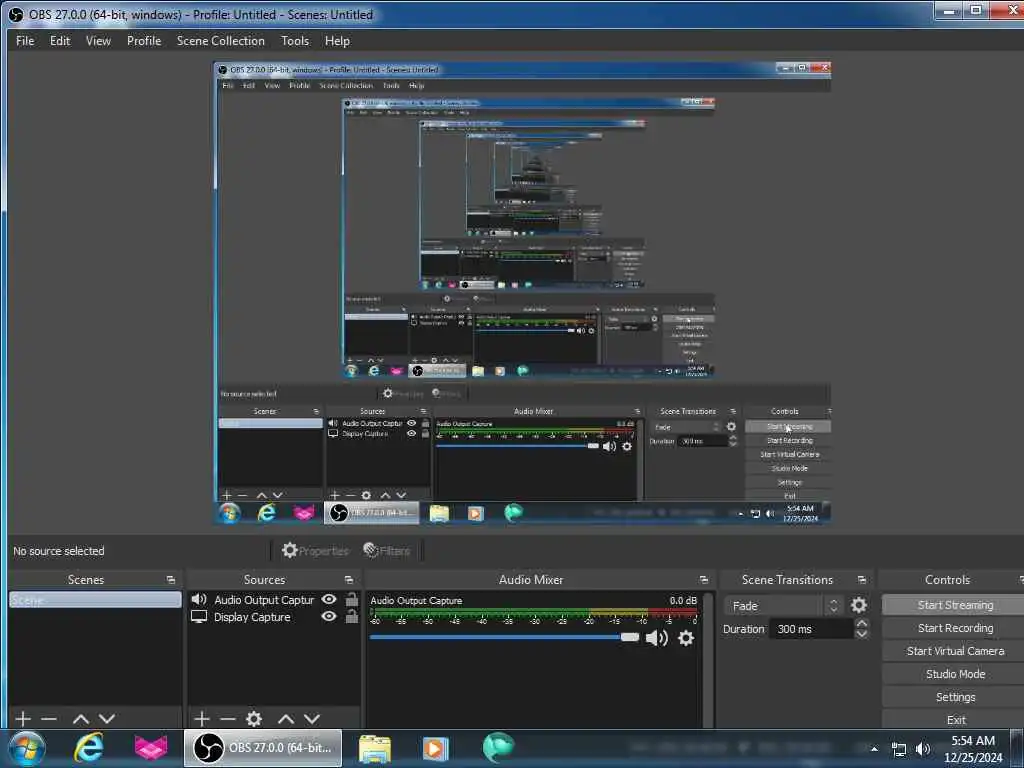Open the Tools menu
The height and width of the screenshot is (768, 1024).
click(295, 40)
